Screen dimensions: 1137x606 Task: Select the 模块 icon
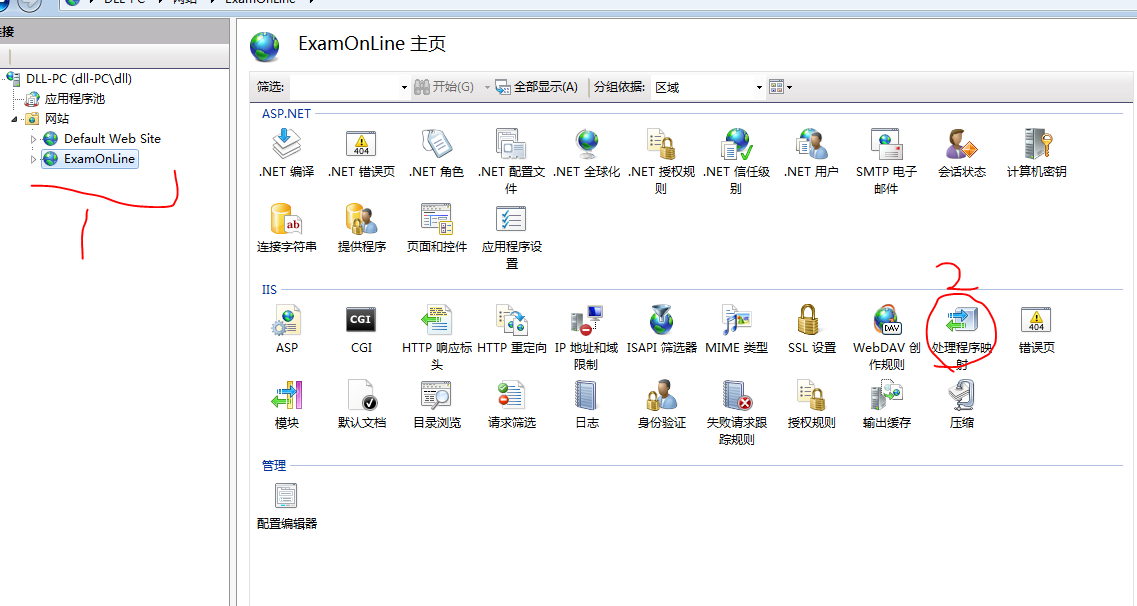(286, 395)
